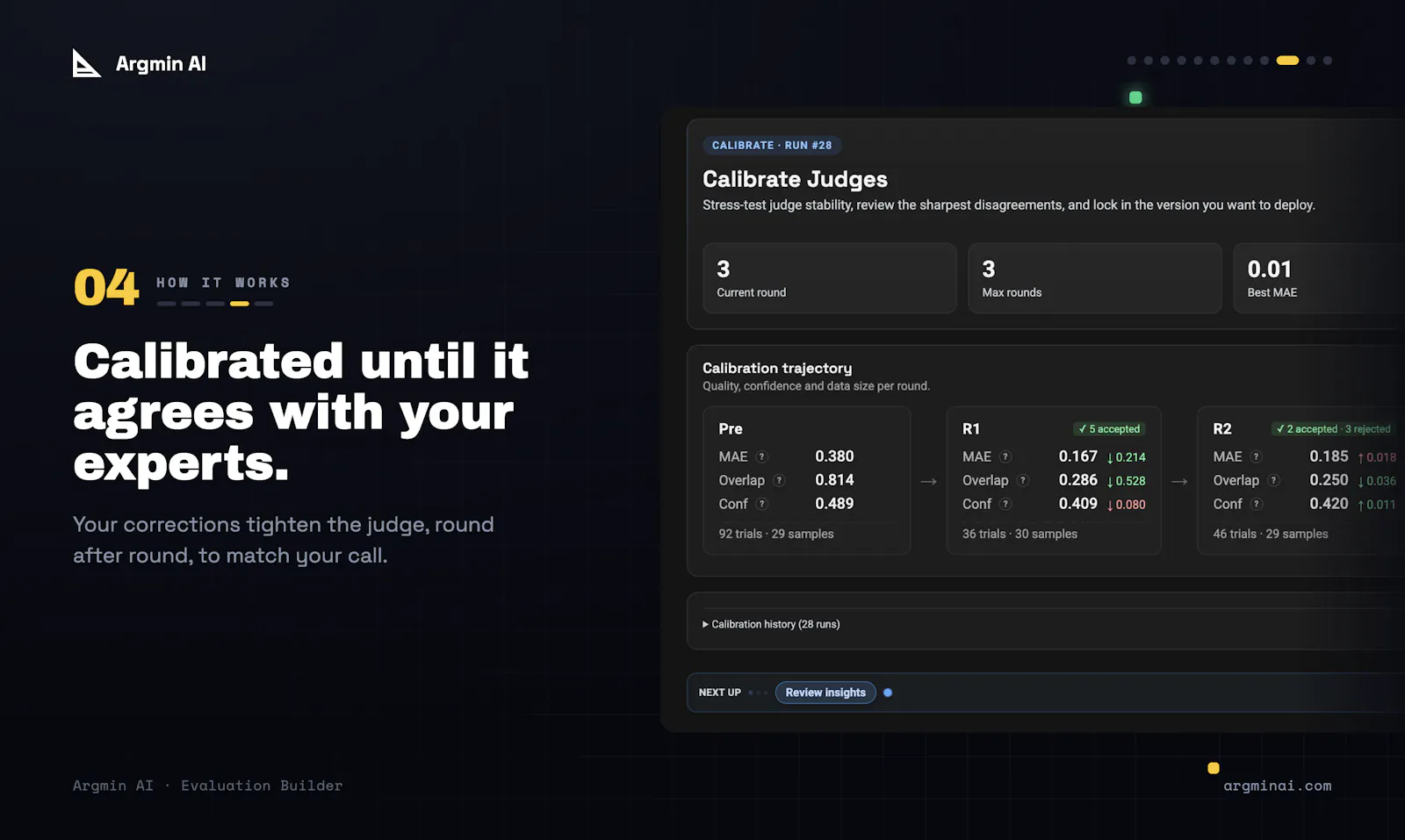The width and height of the screenshot is (1405, 840).
Task: Click the Review insights button
Action: click(x=825, y=693)
